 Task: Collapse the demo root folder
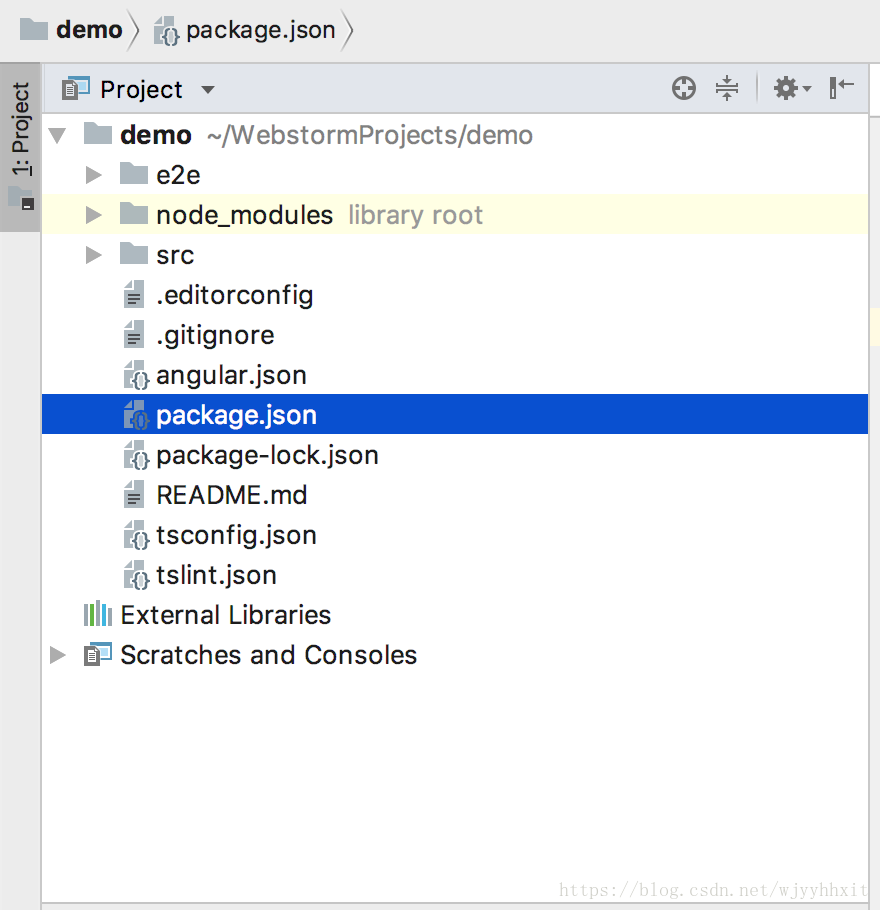click(57, 135)
